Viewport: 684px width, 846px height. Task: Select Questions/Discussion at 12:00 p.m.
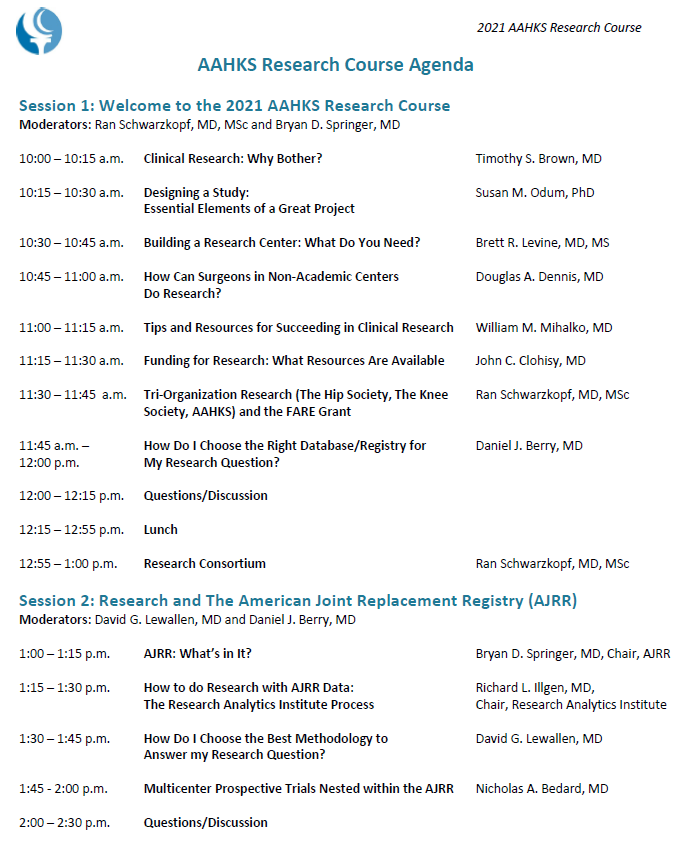(206, 495)
